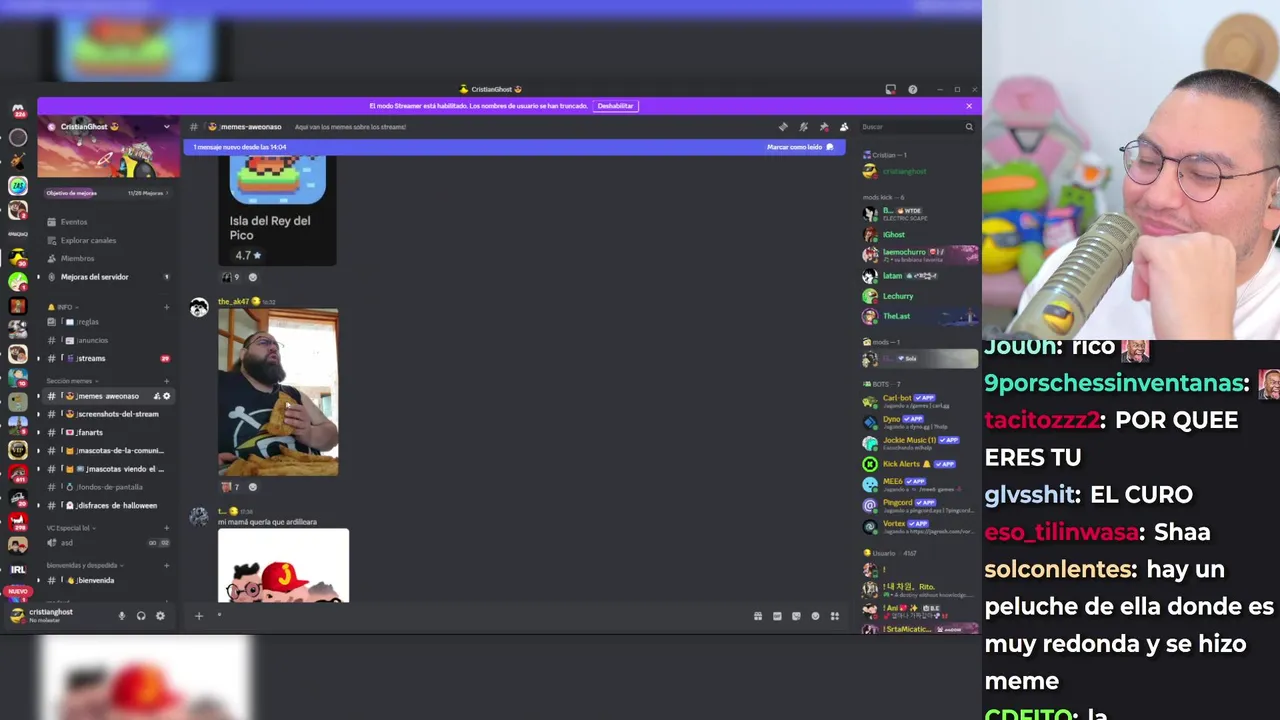Open the_ak47 bearded man image
Viewport: 1280px width, 720px height.
coord(278,392)
